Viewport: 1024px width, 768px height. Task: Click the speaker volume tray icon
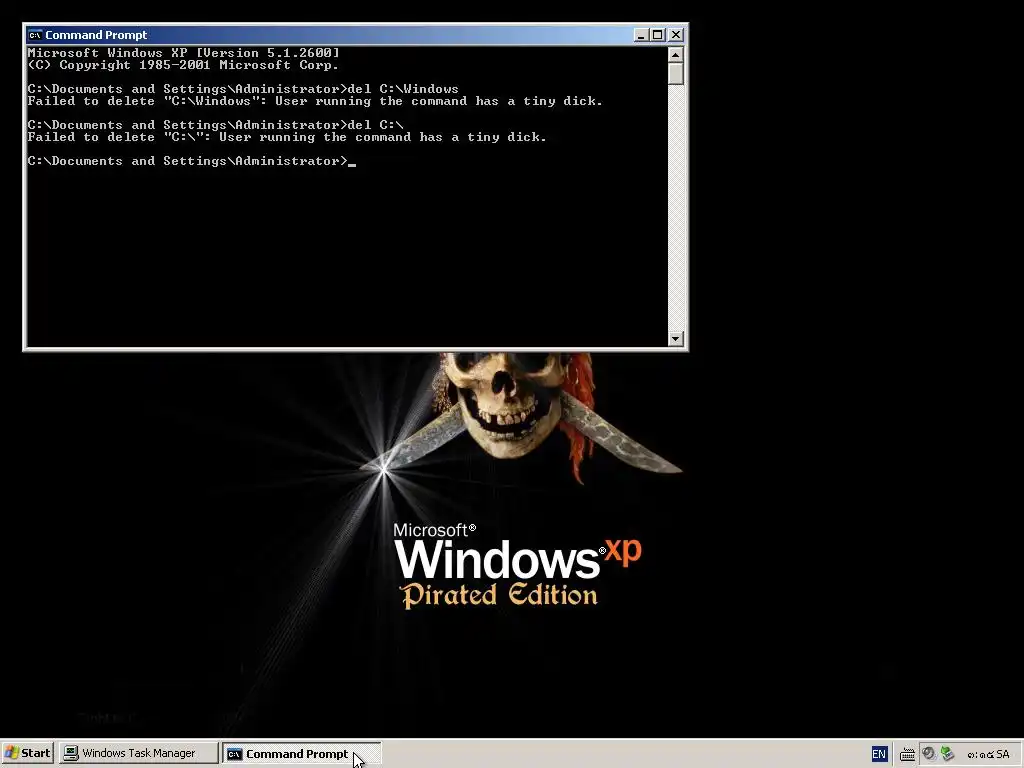[929, 754]
